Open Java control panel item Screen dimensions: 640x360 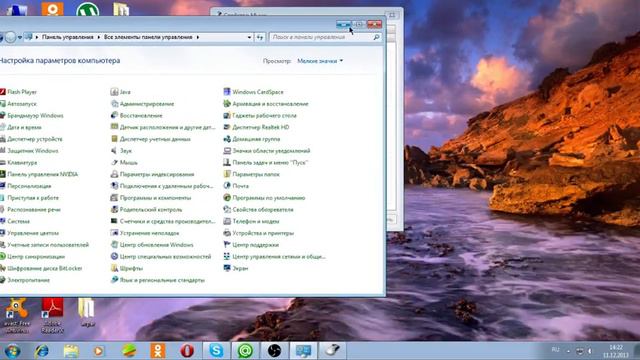click(121, 92)
